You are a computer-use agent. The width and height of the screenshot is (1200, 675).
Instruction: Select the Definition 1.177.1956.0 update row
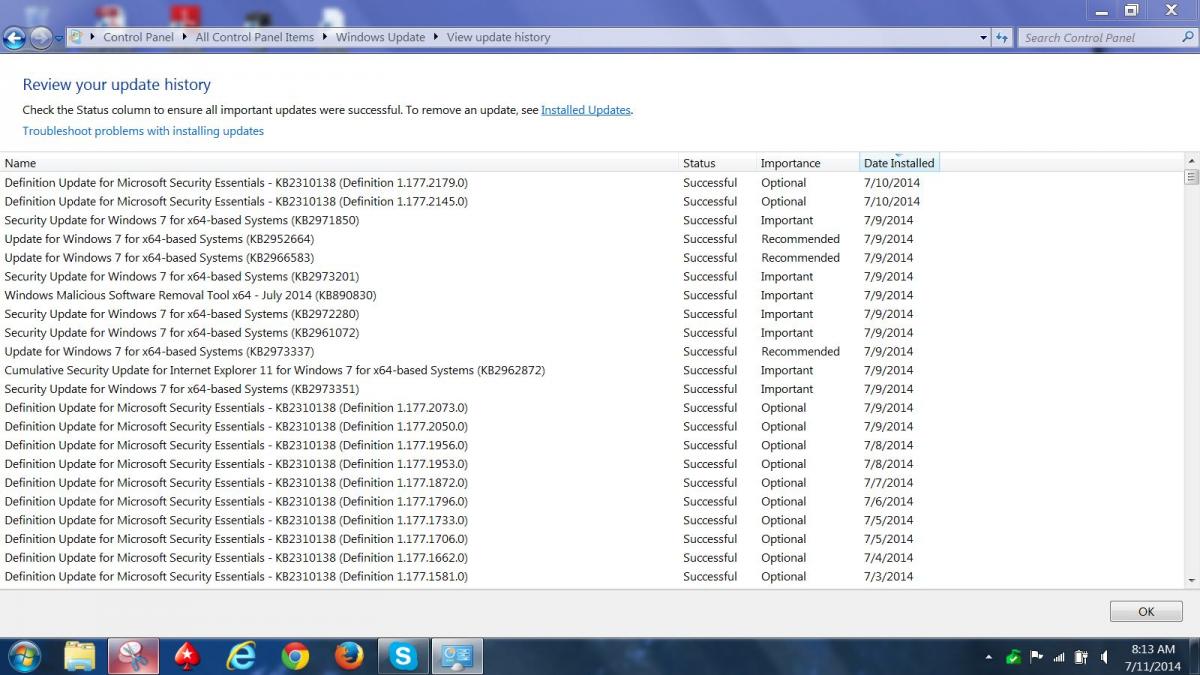click(592, 445)
